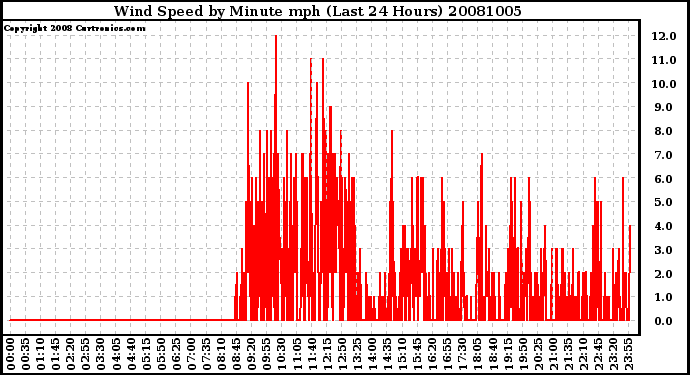Screen dimensions: 690x375
Task: Click the 21:35 time axis label
Action: pyautogui.click(x=568, y=354)
